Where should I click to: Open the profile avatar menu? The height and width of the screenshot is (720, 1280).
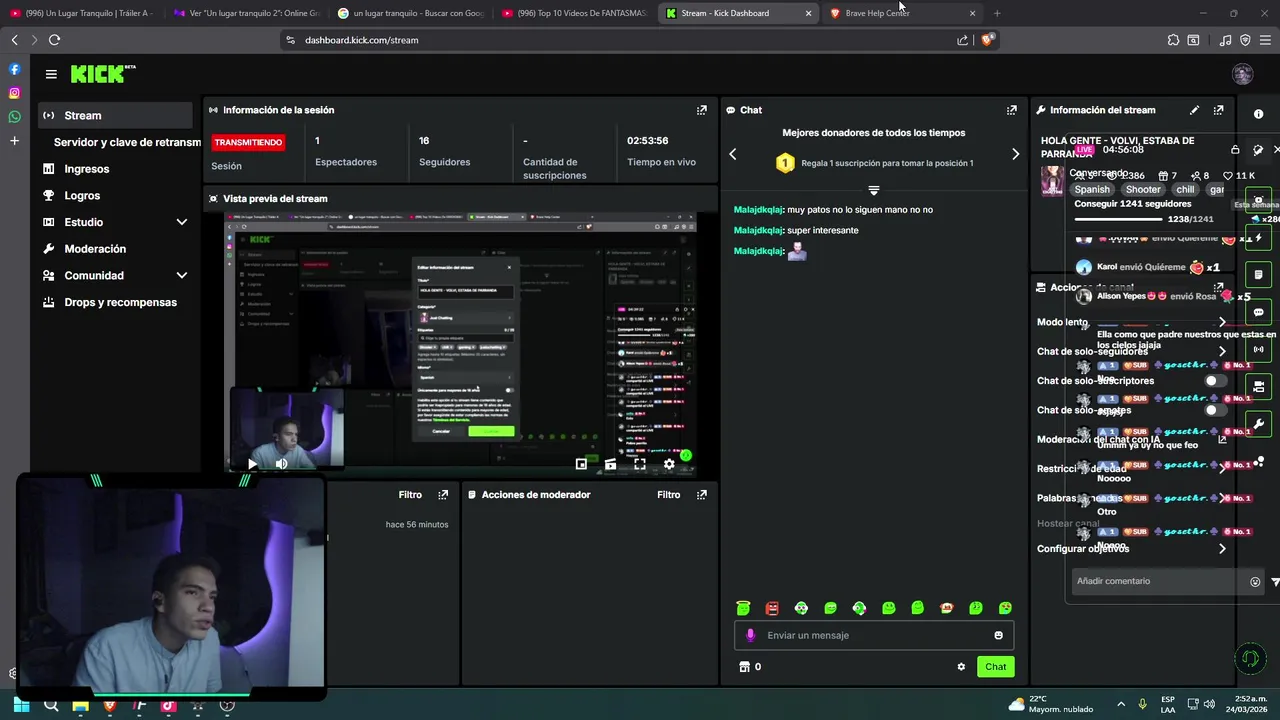(x=1243, y=74)
